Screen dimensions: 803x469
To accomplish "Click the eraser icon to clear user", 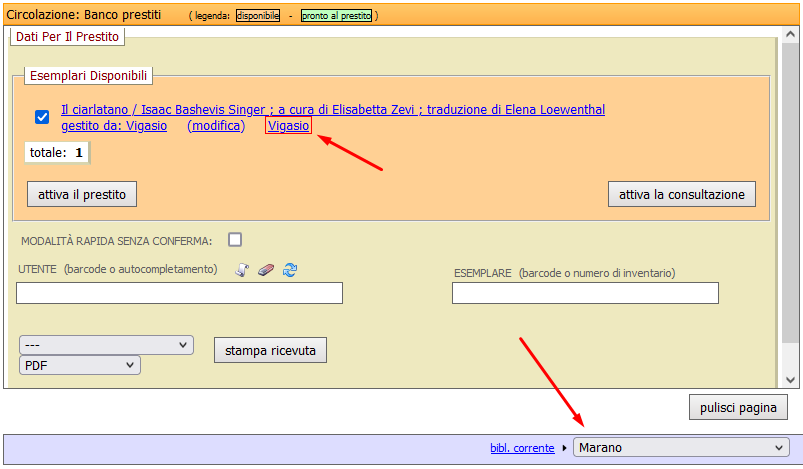I will coord(265,270).
